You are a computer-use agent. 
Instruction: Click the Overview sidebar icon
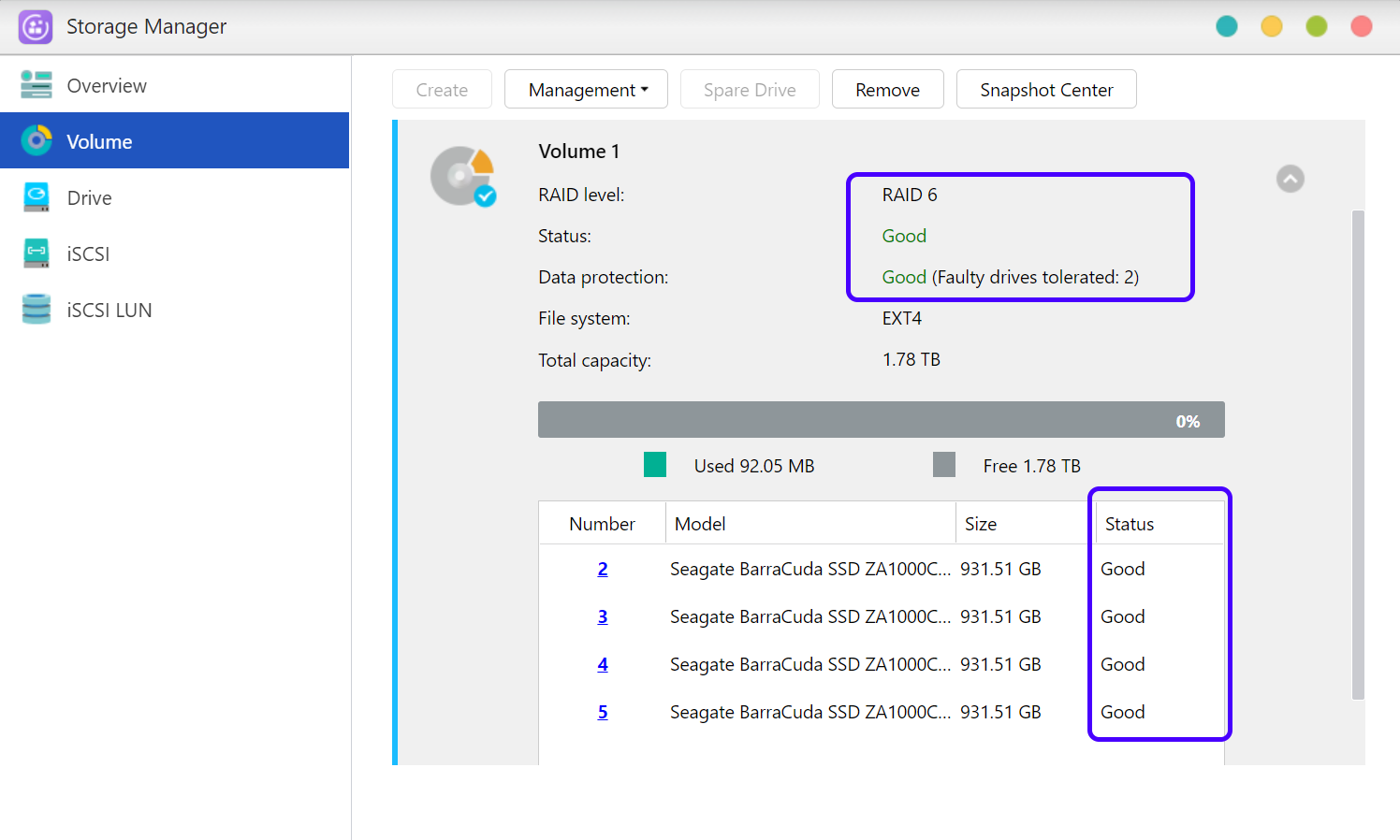(36, 85)
